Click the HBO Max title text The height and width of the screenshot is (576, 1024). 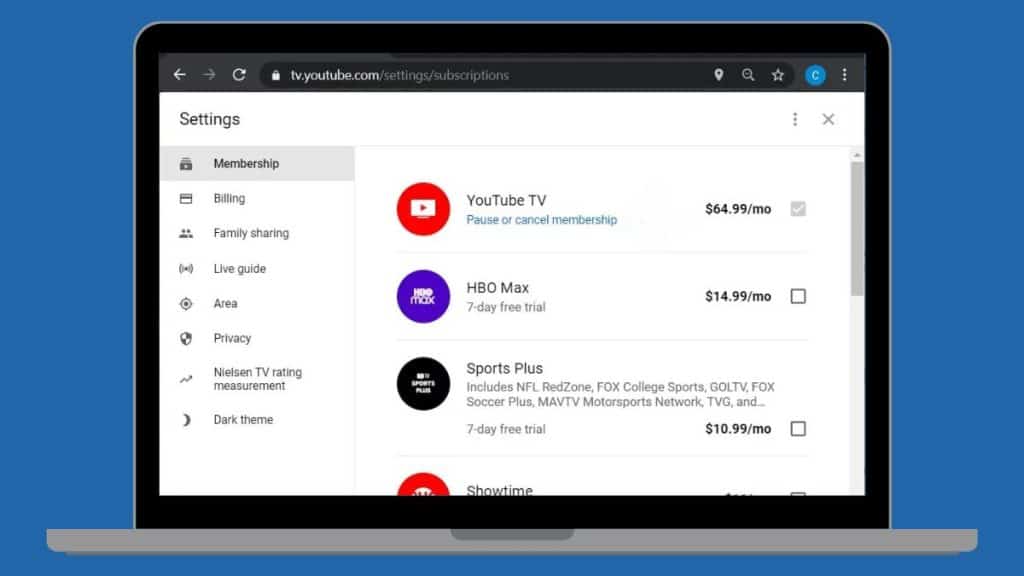[498, 288]
